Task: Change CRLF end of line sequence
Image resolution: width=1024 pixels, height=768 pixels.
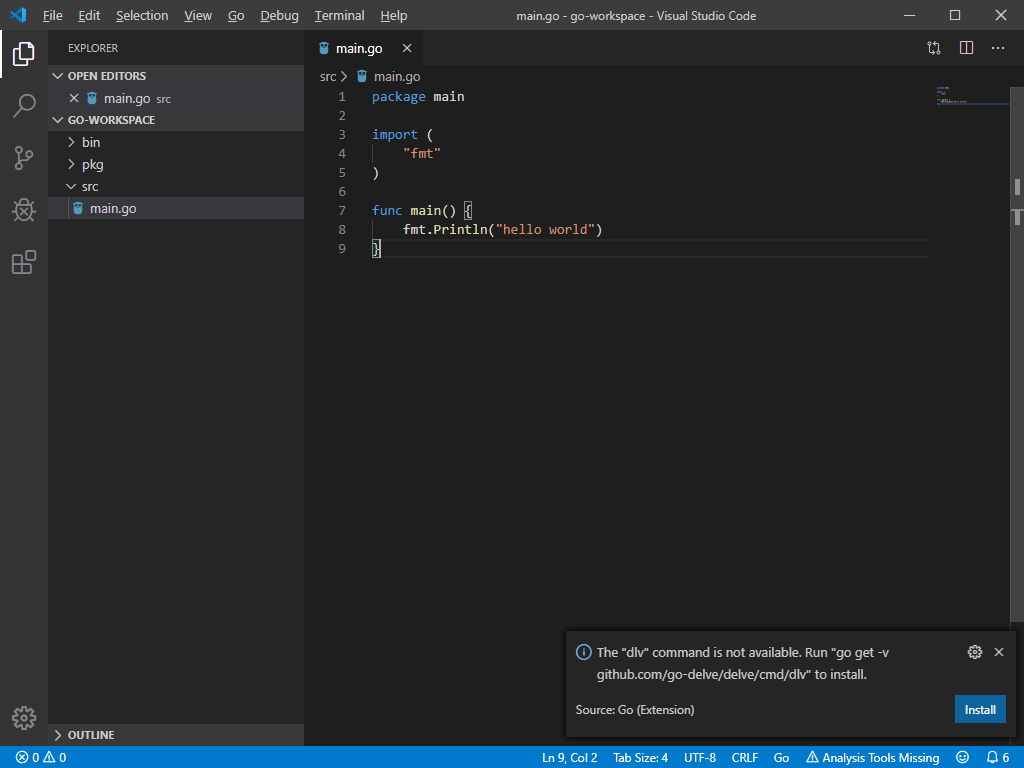Action: [744, 758]
